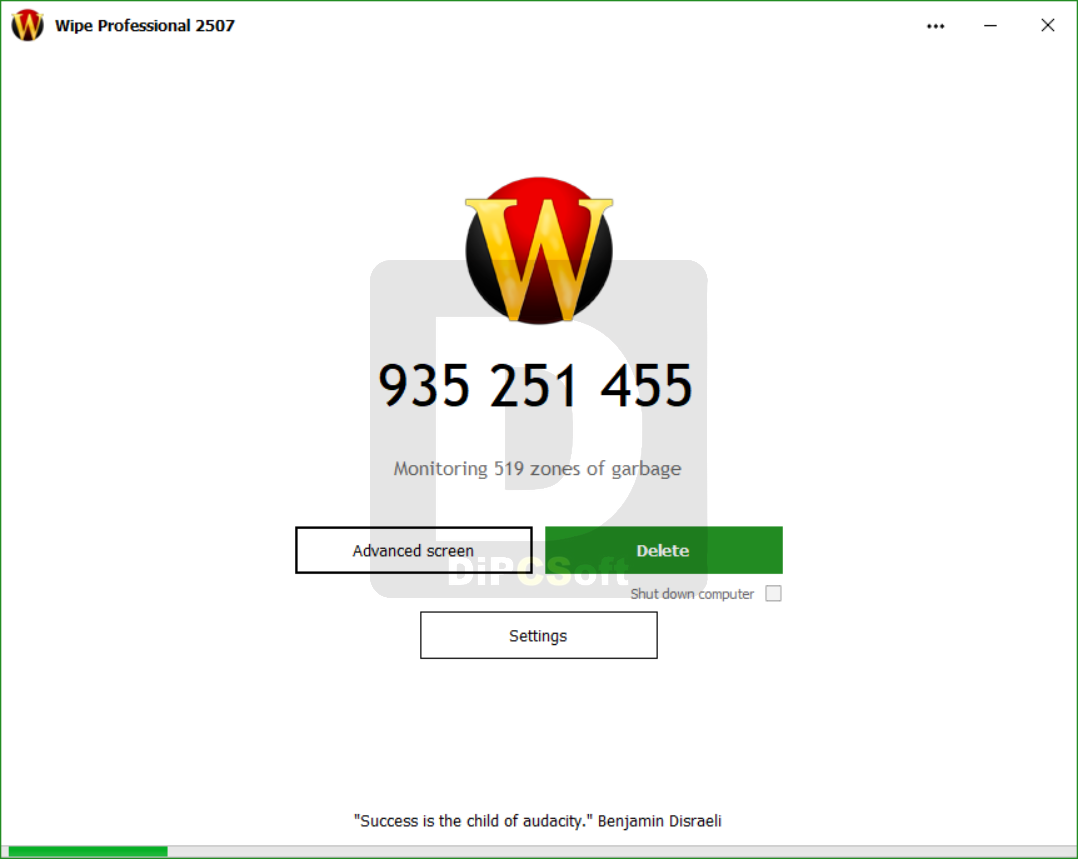1078x859 pixels.
Task: Click the green progress bar at the bottom
Action: tap(88, 851)
